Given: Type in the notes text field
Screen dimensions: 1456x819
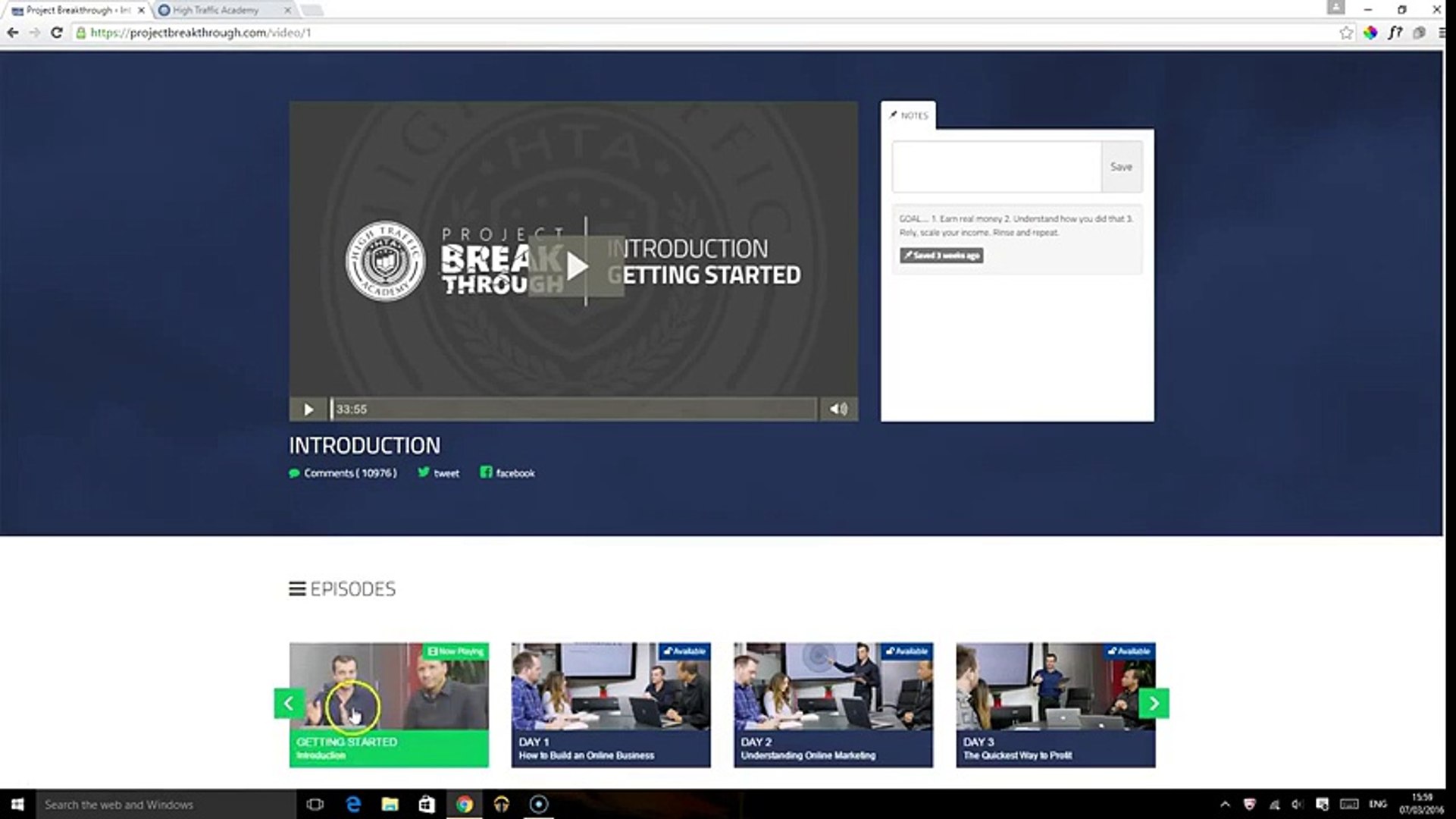Looking at the screenshot, I should coord(996,167).
